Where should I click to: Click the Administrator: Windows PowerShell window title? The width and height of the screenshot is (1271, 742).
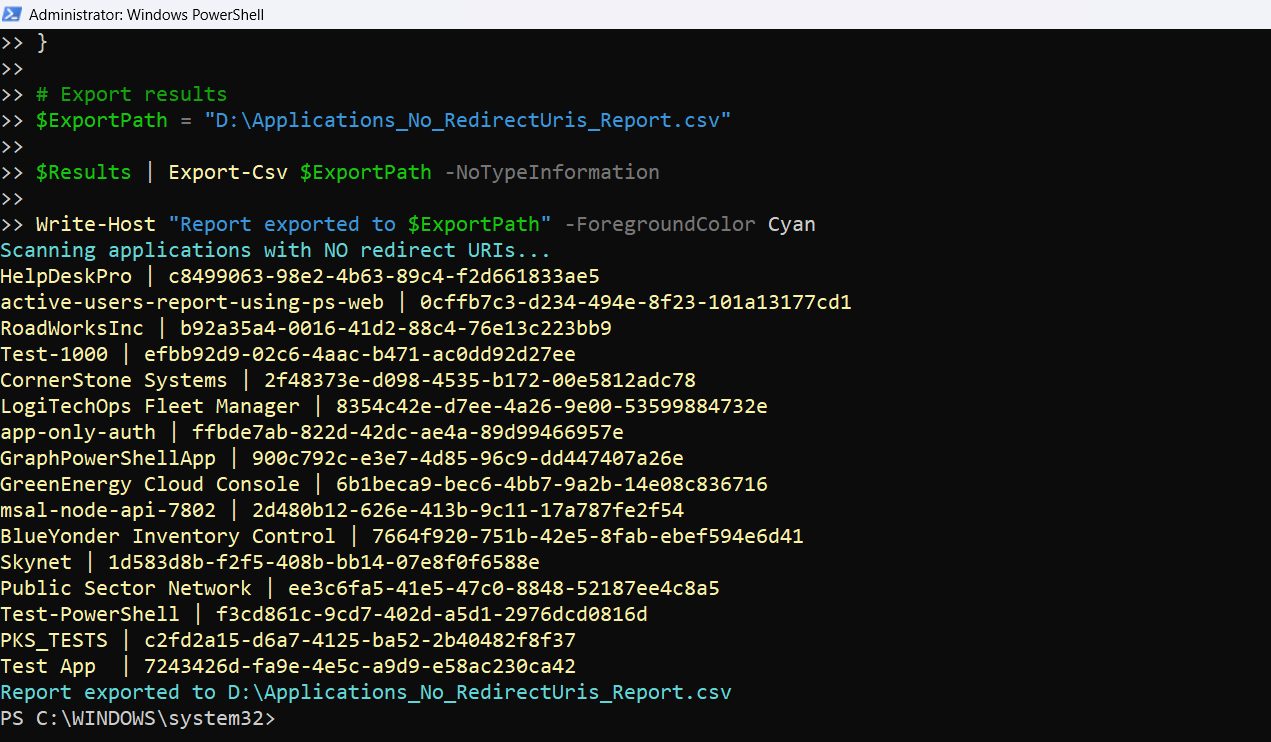pyautogui.click(x=146, y=15)
